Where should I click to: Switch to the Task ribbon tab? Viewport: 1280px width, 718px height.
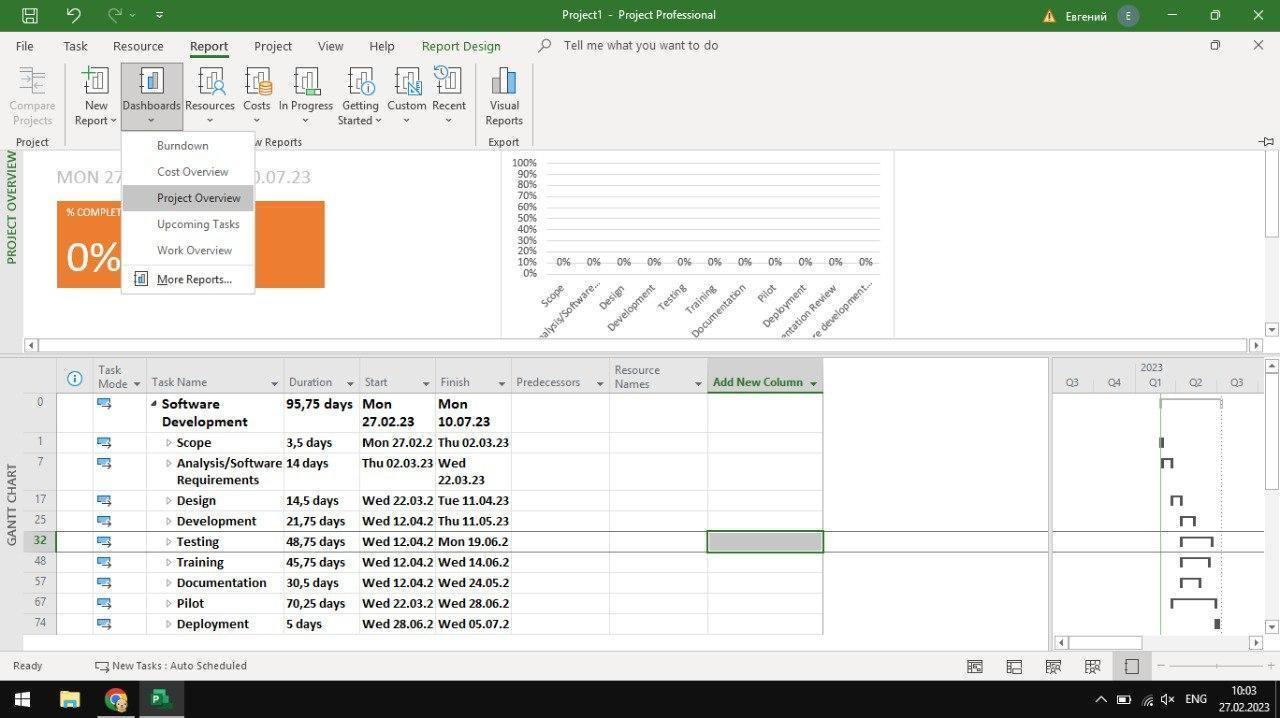click(x=75, y=46)
